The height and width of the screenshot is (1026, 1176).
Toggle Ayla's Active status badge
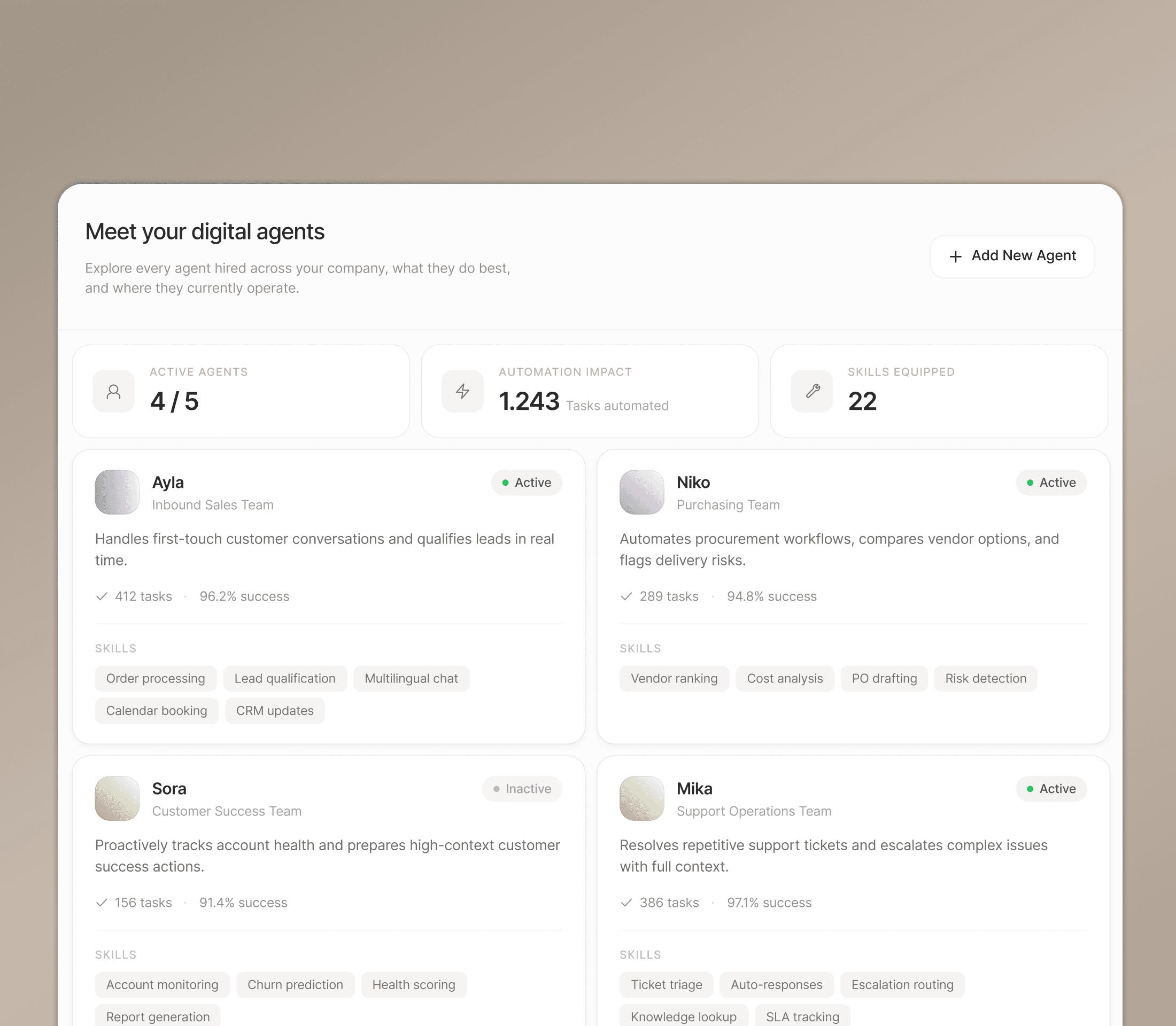pos(527,483)
